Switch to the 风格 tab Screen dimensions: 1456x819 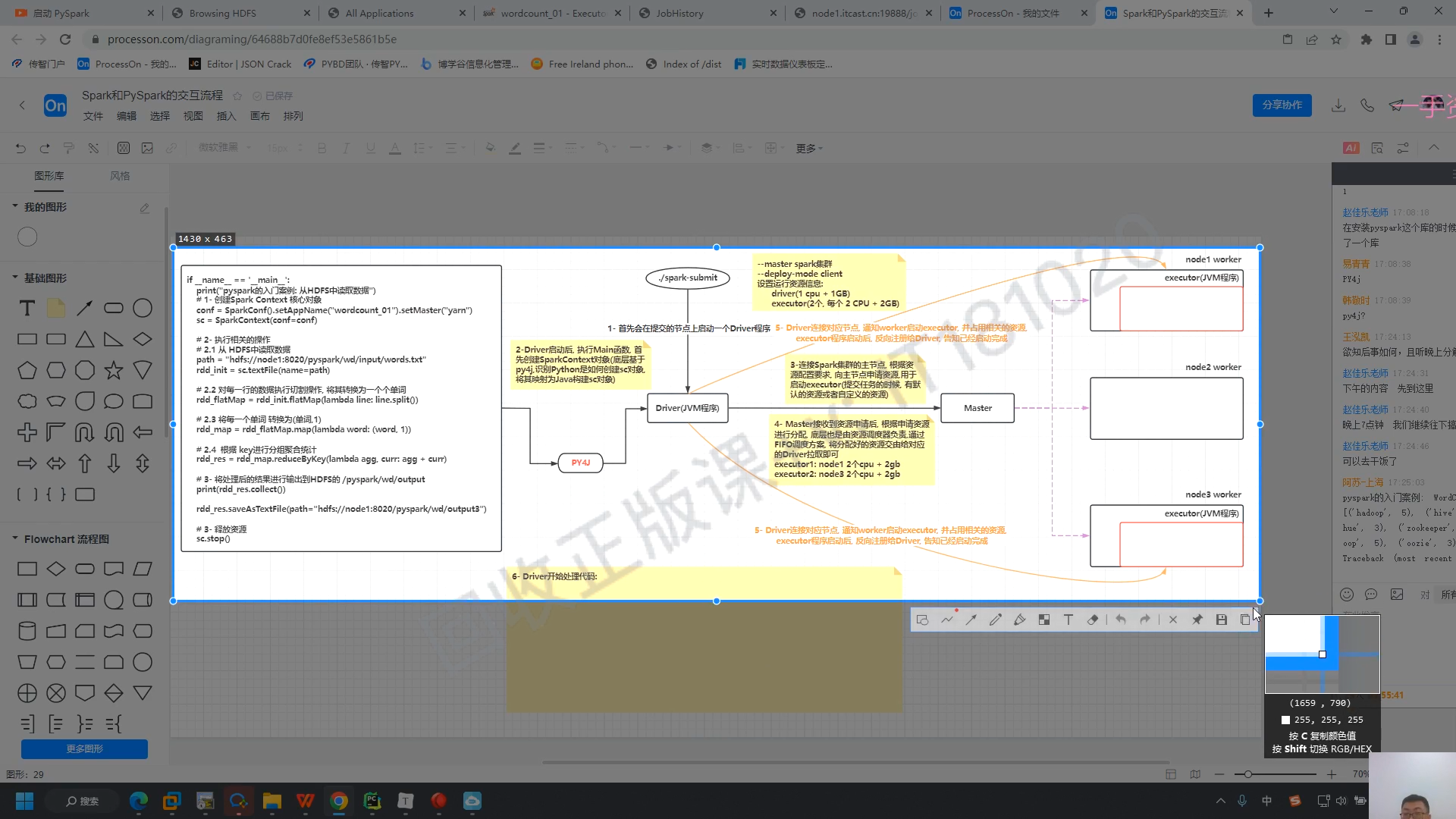[120, 176]
